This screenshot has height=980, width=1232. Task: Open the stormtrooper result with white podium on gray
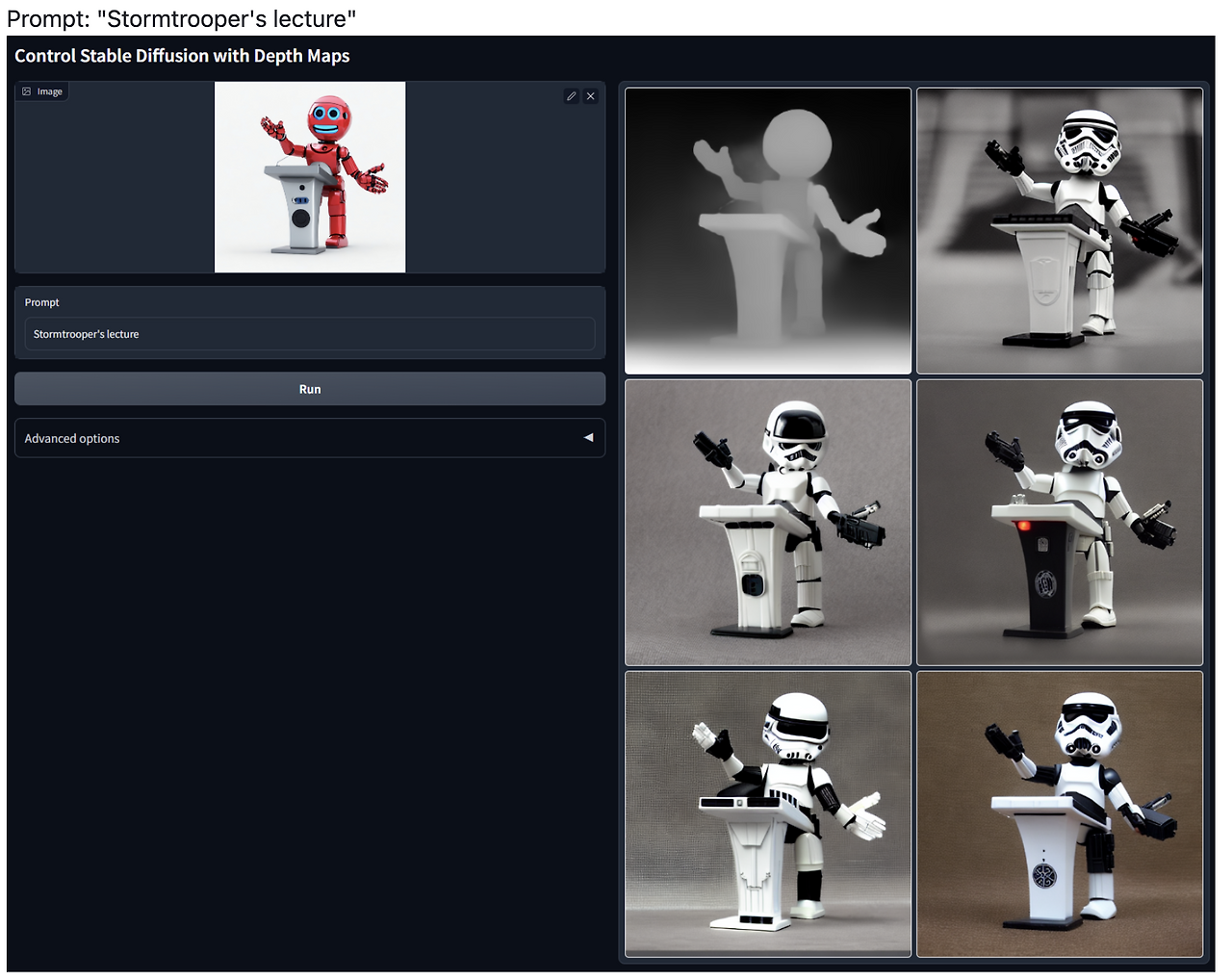(x=768, y=523)
